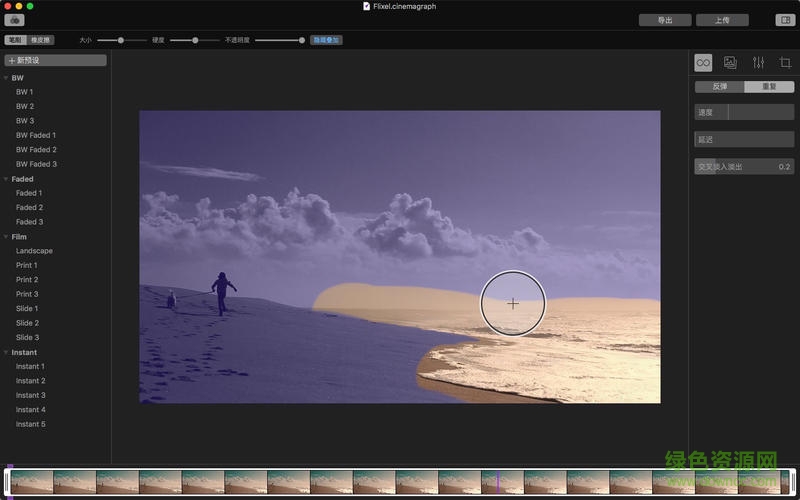Image resolution: width=800 pixels, height=500 pixels.
Task: Open the loop settings infinity icon tab
Action: click(x=703, y=62)
